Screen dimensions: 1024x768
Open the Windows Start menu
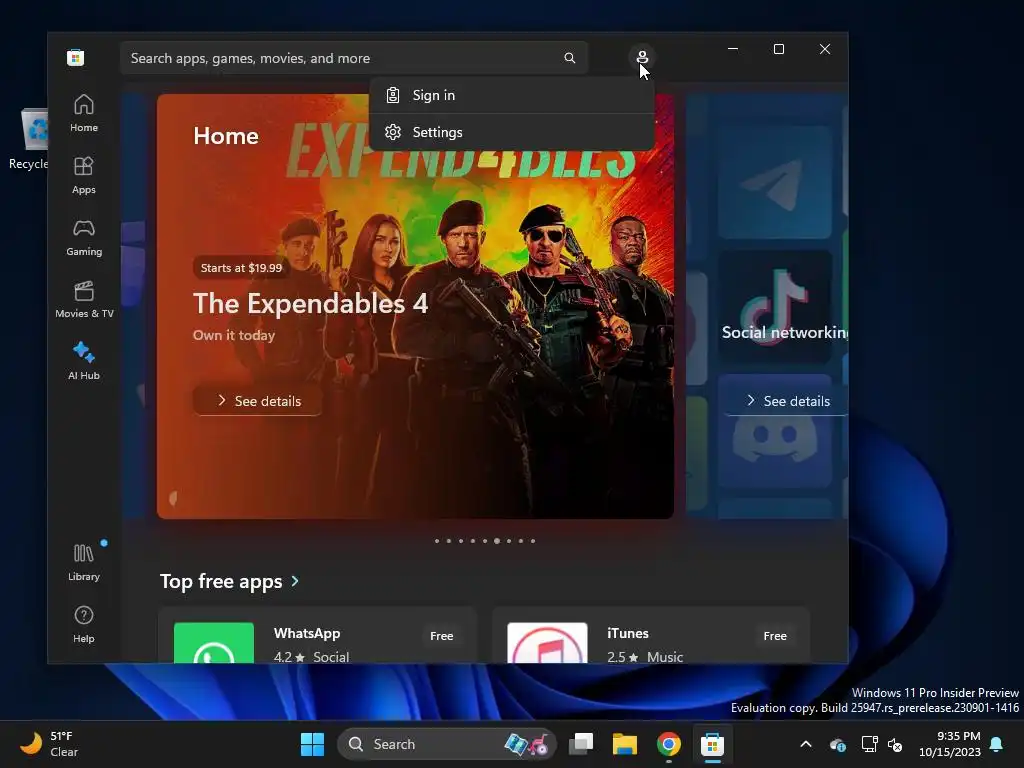(312, 744)
